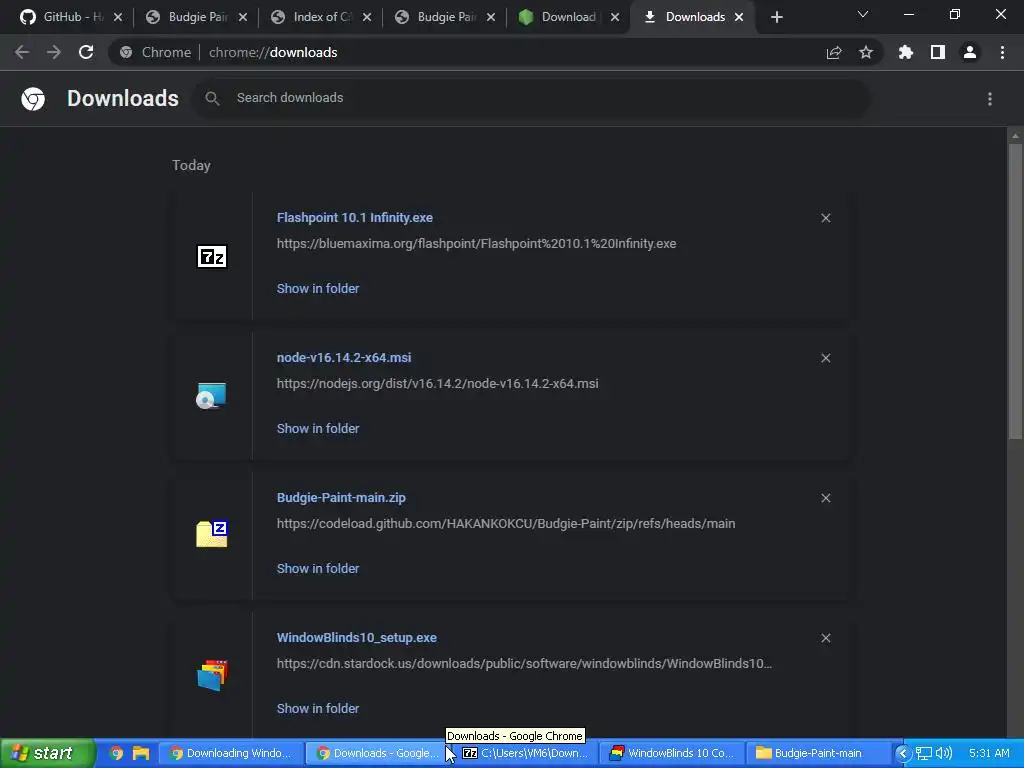
Task: Close the Downloads tab
Action: 739,17
